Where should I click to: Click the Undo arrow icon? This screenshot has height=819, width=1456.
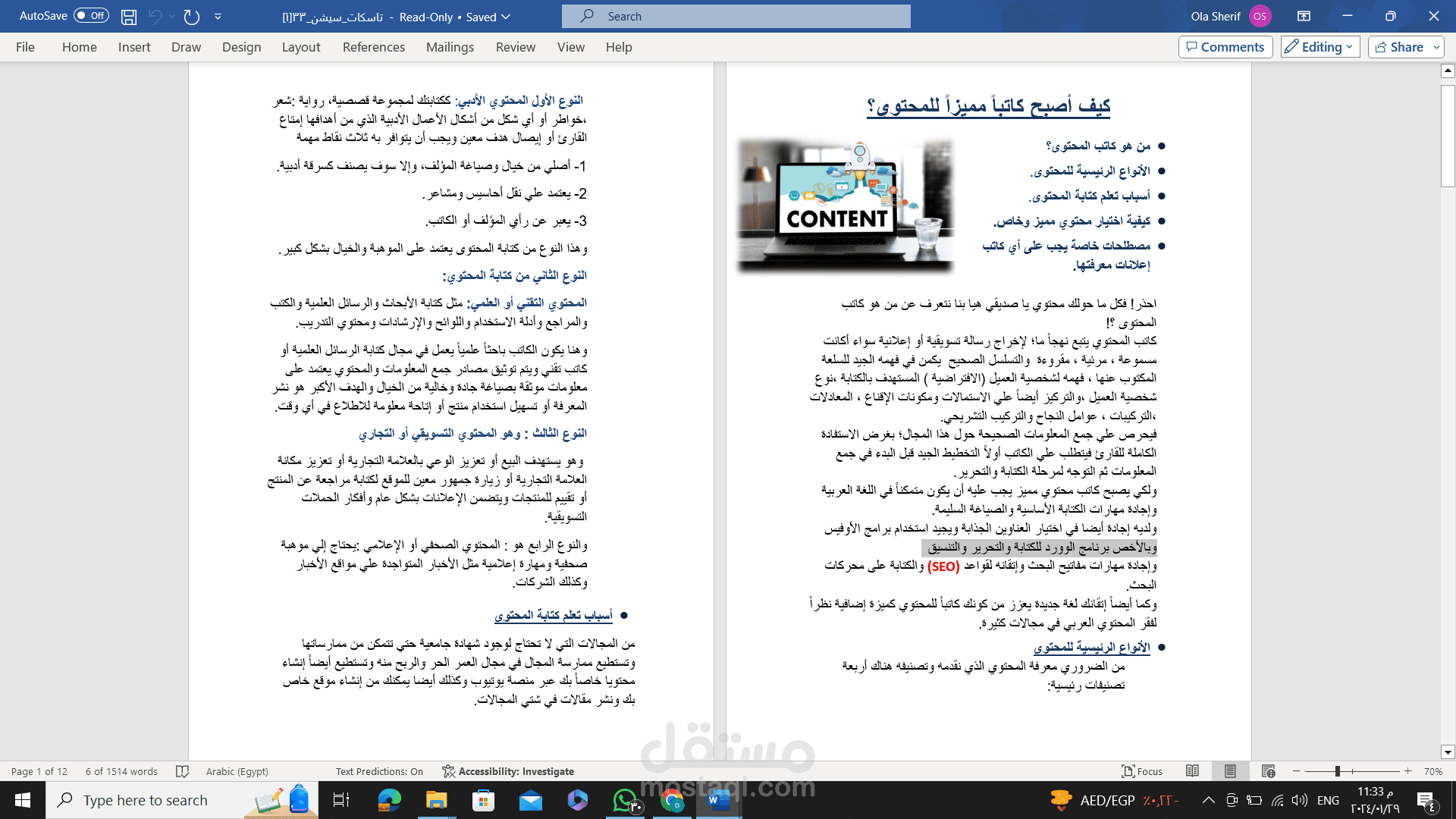[155, 16]
